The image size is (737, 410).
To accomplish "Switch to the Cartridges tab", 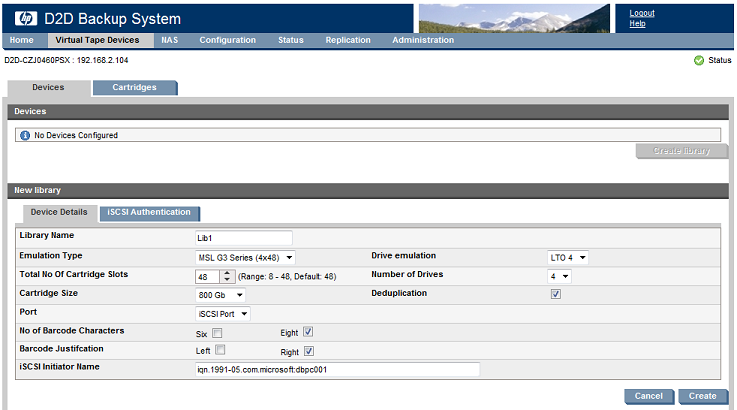I will tap(134, 87).
